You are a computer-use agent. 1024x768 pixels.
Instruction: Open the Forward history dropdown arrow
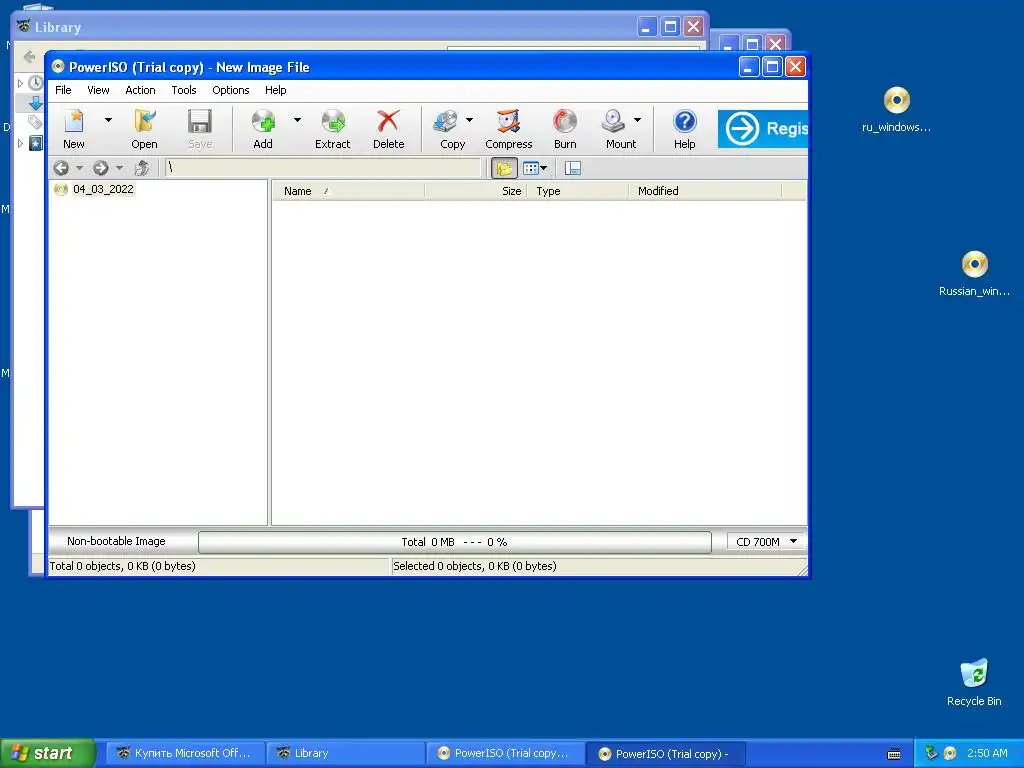pos(120,168)
